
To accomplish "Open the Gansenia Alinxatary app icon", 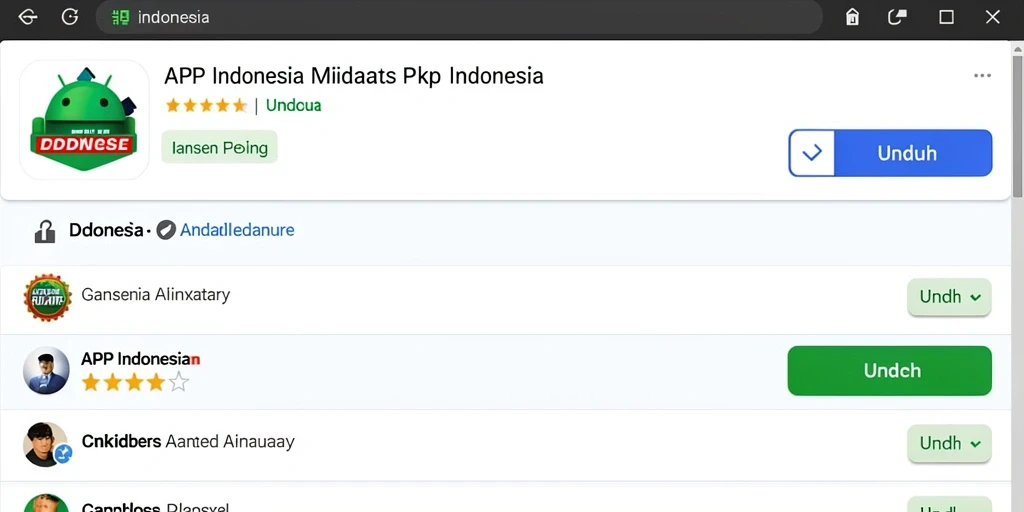I will pyautogui.click(x=47, y=297).
